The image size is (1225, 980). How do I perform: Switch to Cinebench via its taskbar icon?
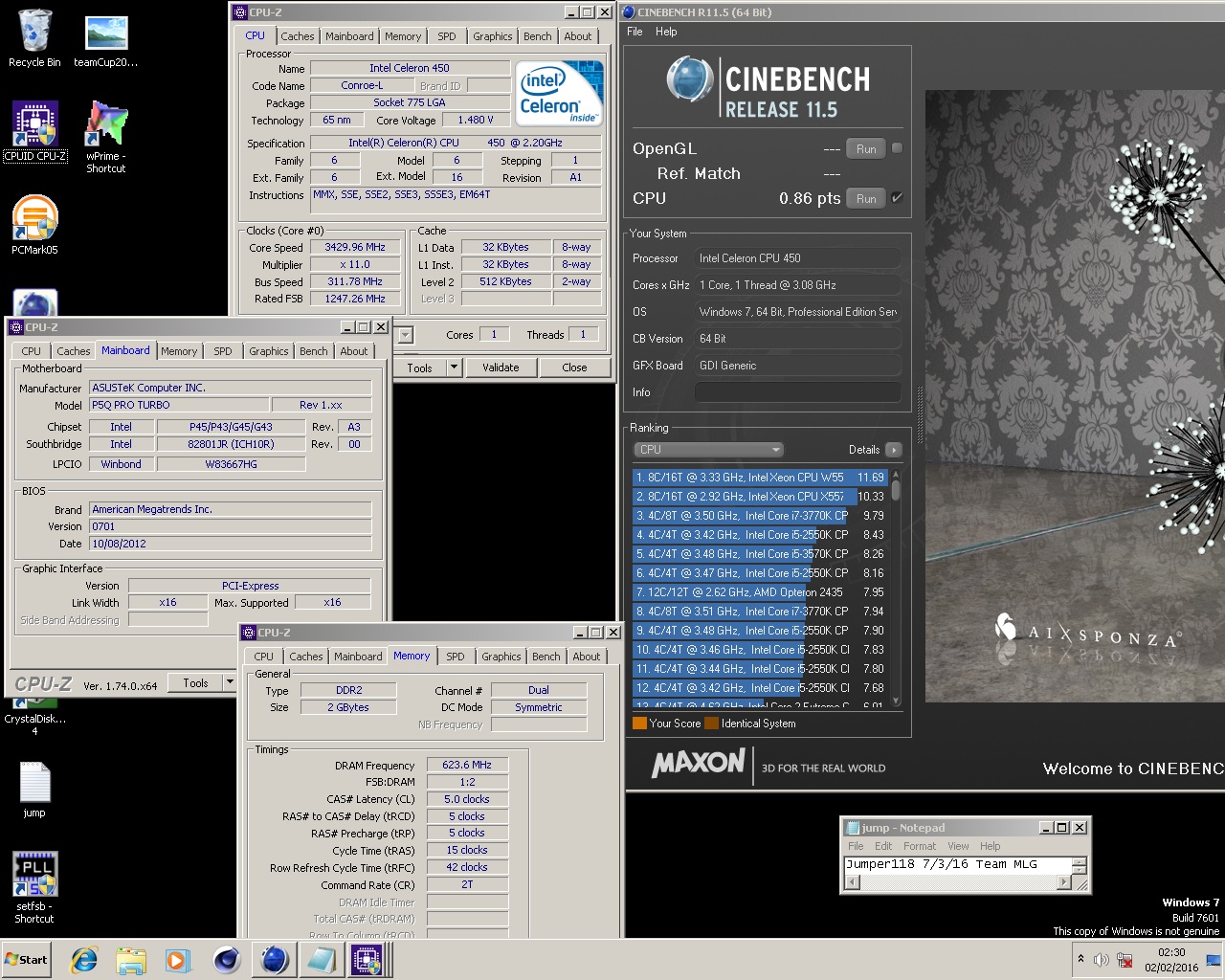coord(274,959)
